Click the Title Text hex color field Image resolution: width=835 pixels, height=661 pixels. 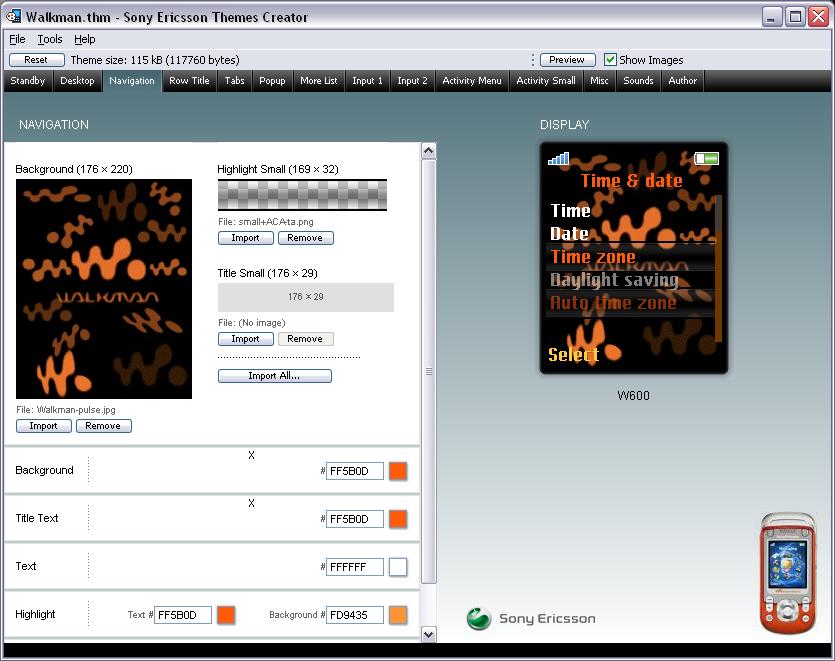(355, 519)
